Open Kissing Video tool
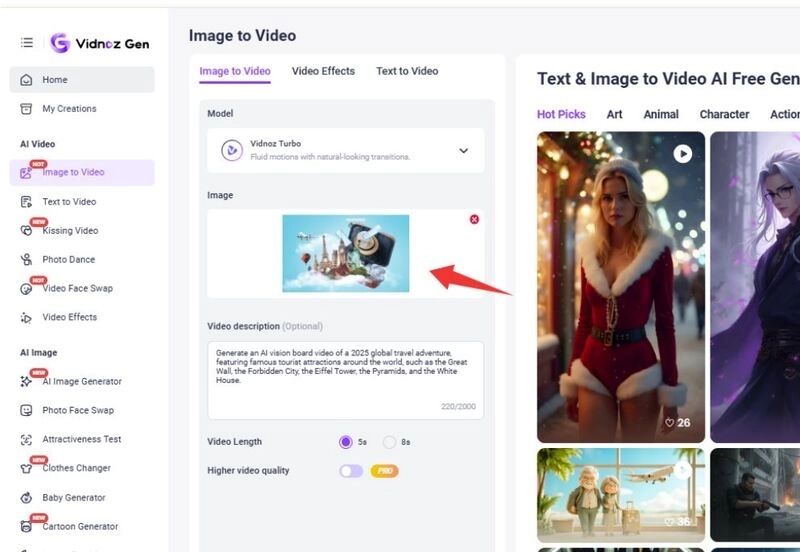The height and width of the screenshot is (552, 800). (x=82, y=231)
